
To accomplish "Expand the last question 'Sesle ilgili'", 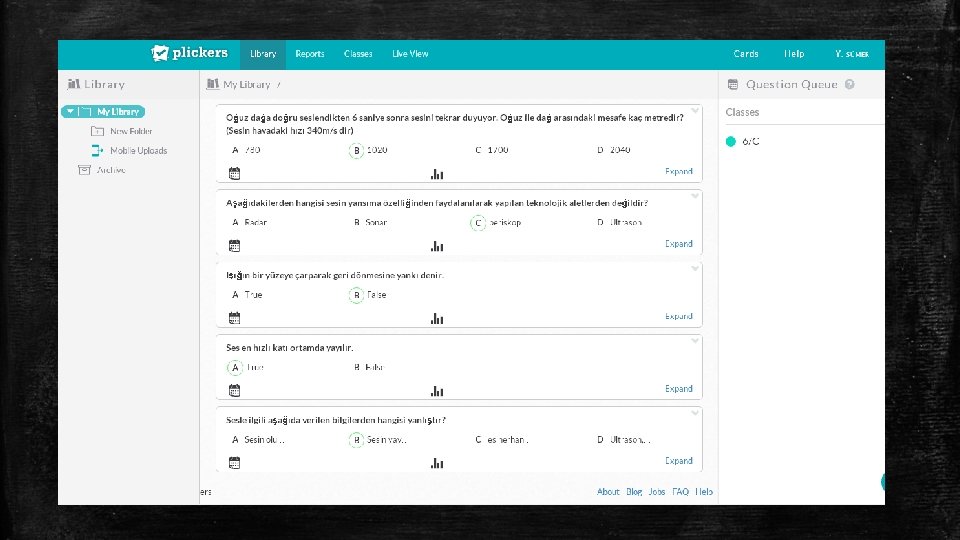I will (x=678, y=460).
